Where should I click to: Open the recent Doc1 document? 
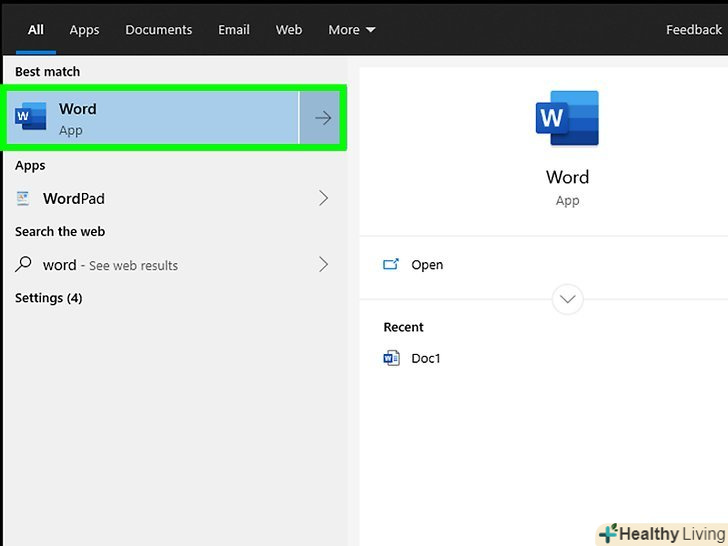point(426,358)
